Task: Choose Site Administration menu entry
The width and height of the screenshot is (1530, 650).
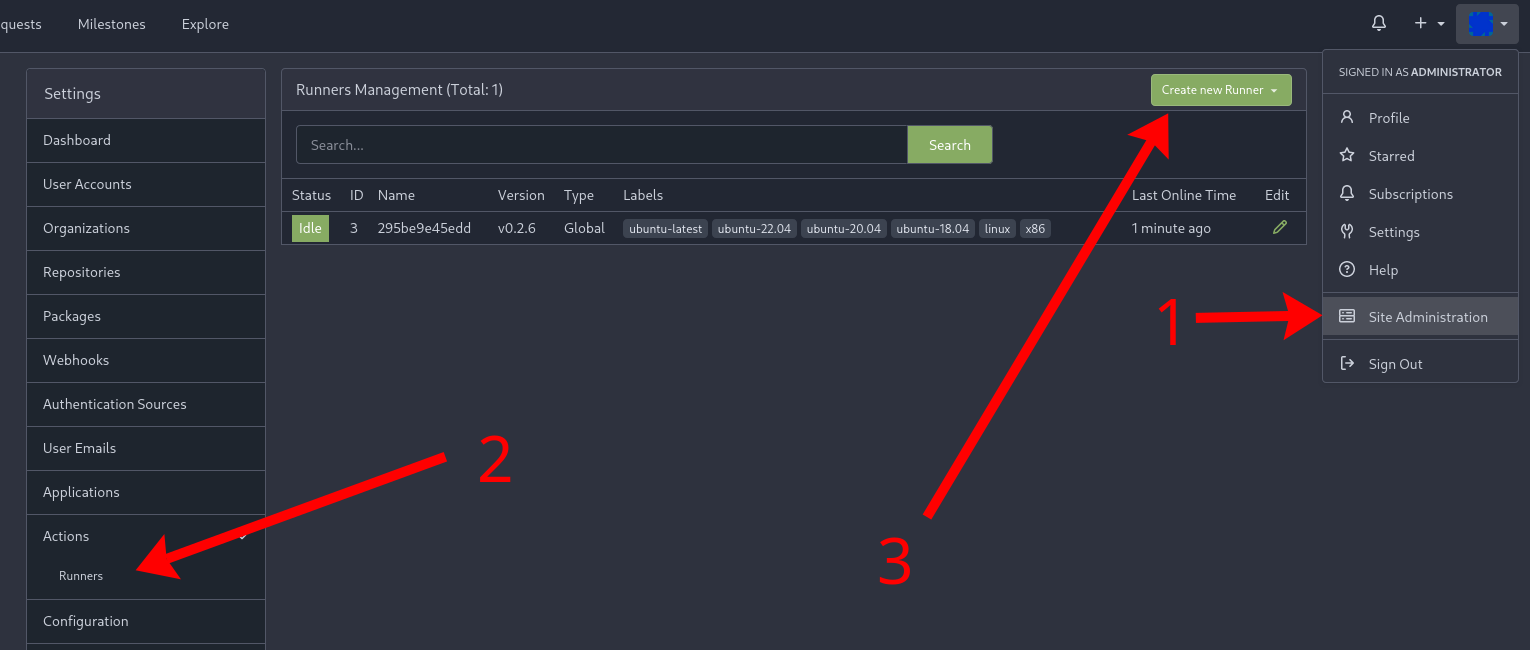Action: pyautogui.click(x=1427, y=317)
